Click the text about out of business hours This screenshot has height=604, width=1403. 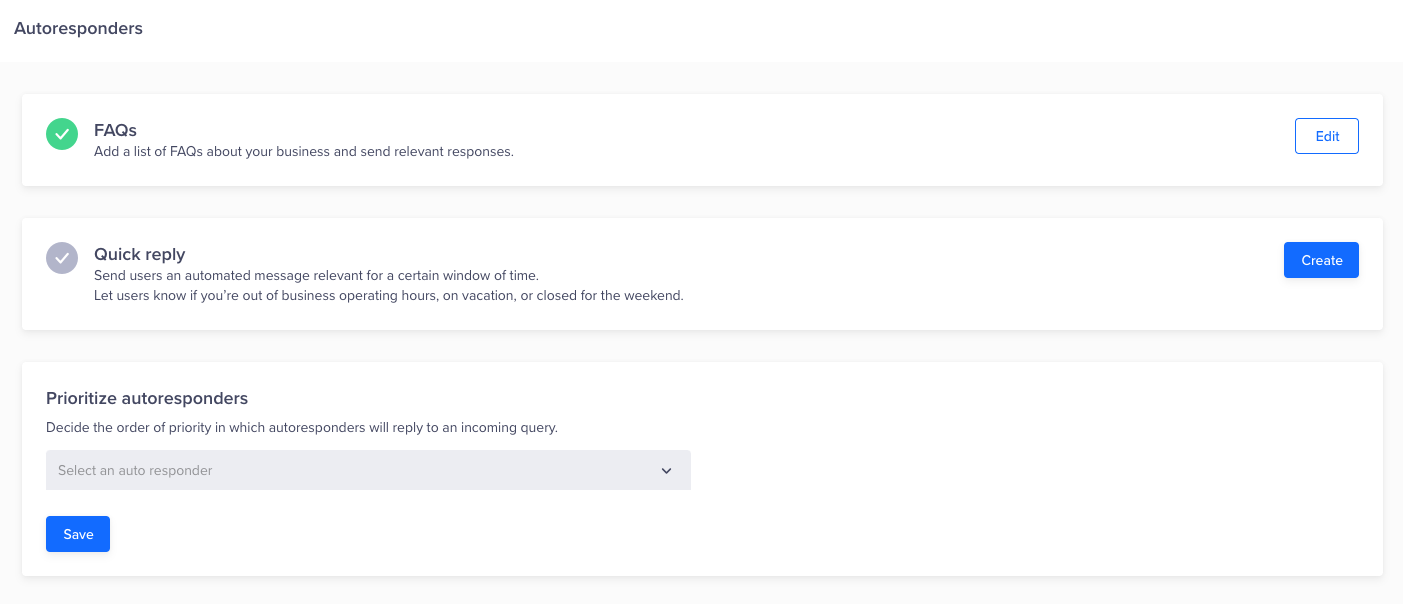pos(388,296)
